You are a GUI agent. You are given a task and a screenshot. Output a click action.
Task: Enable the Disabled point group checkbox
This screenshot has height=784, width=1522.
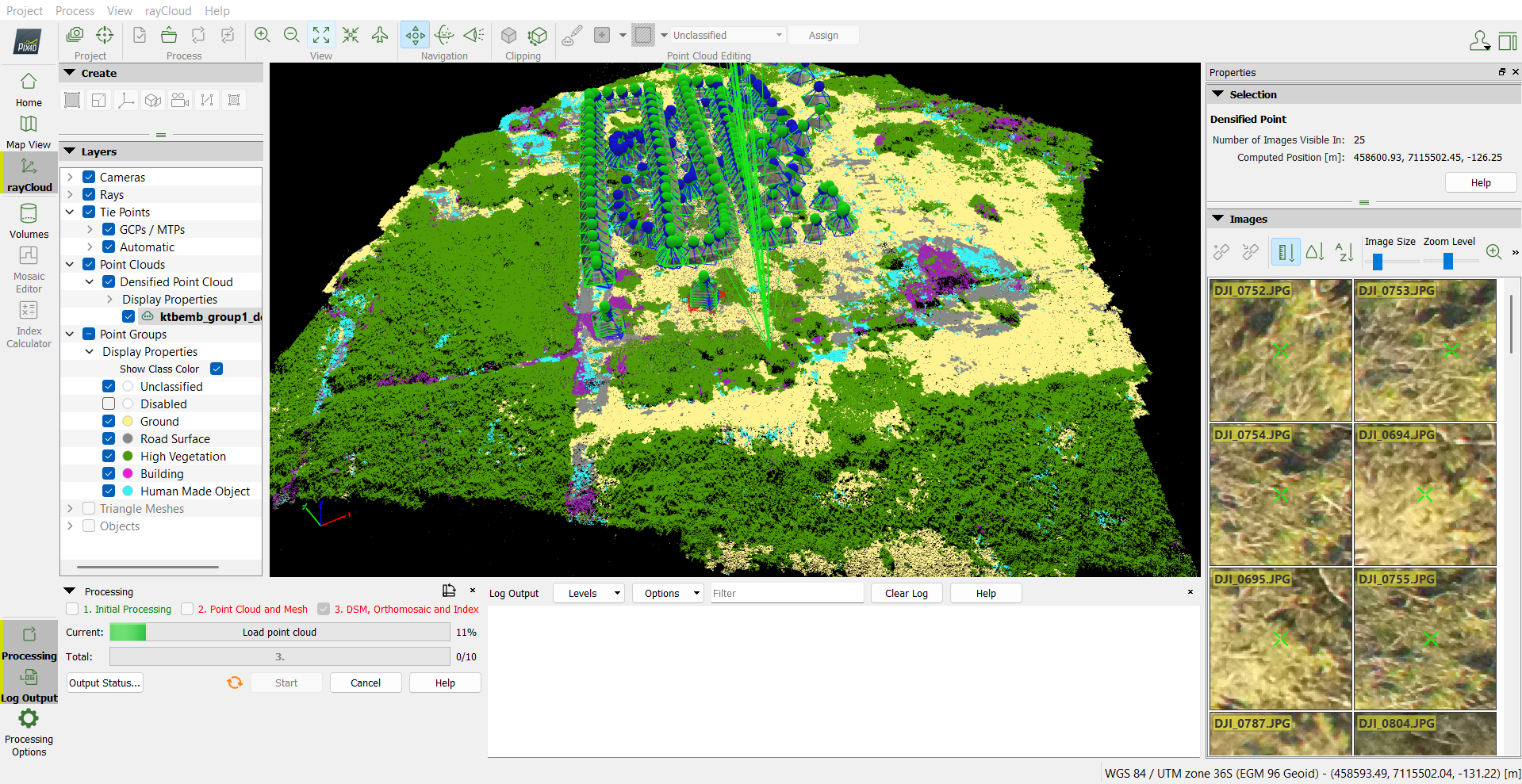click(109, 403)
